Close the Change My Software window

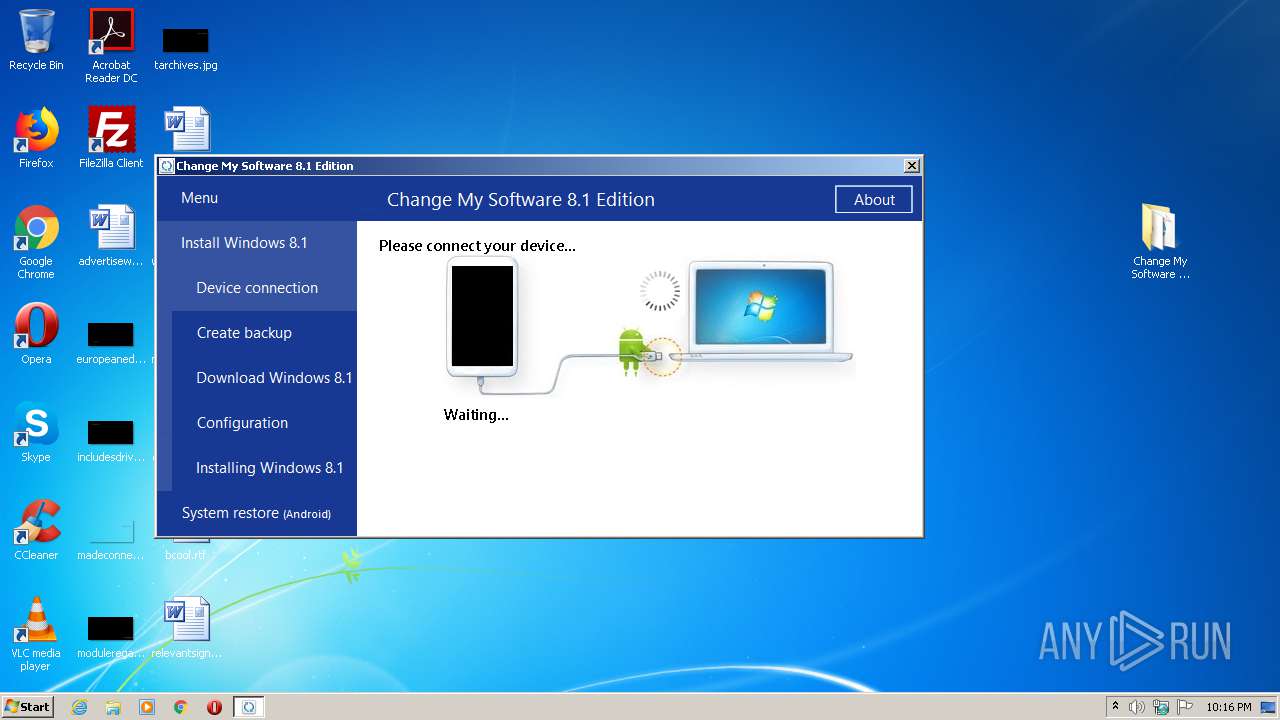911,166
